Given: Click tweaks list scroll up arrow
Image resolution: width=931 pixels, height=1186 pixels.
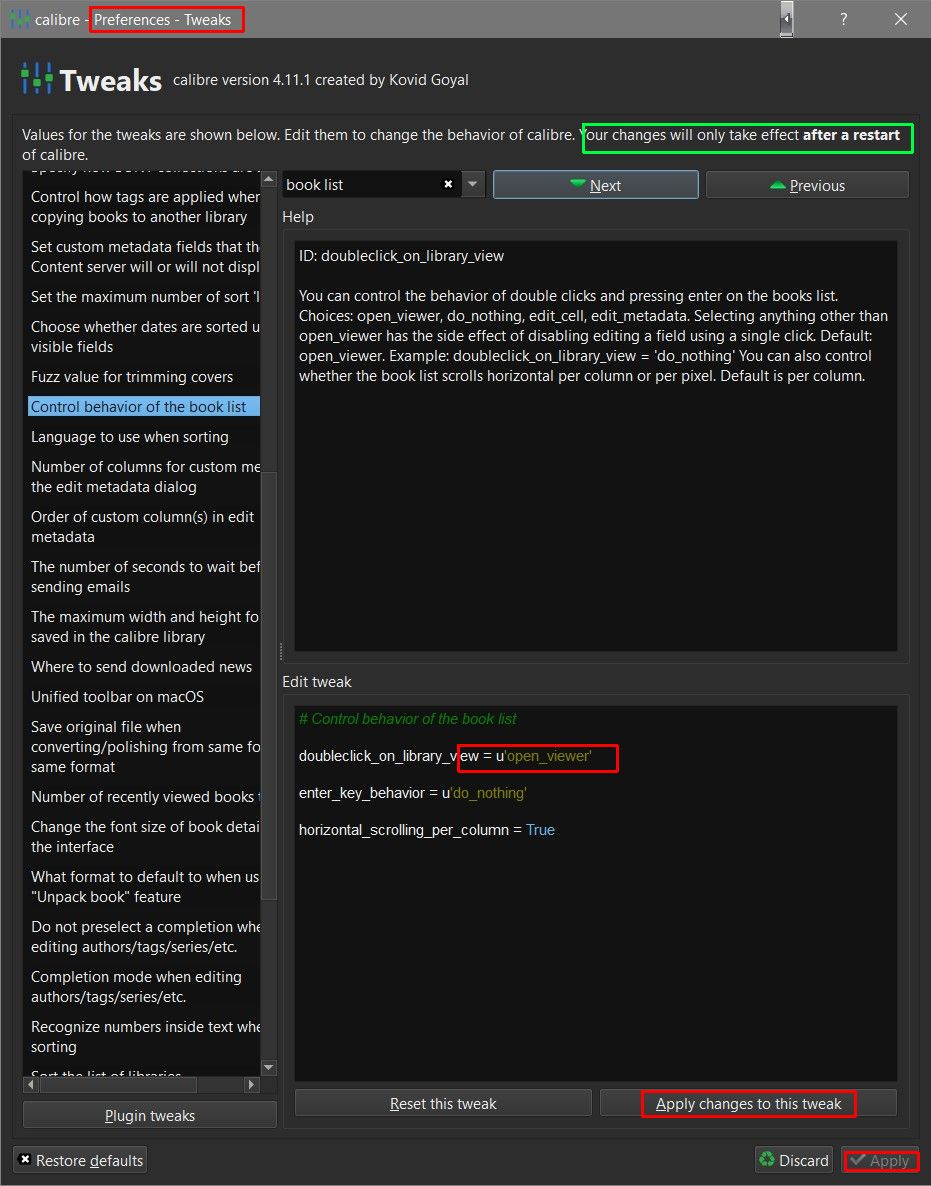Looking at the screenshot, I should pyautogui.click(x=268, y=179).
